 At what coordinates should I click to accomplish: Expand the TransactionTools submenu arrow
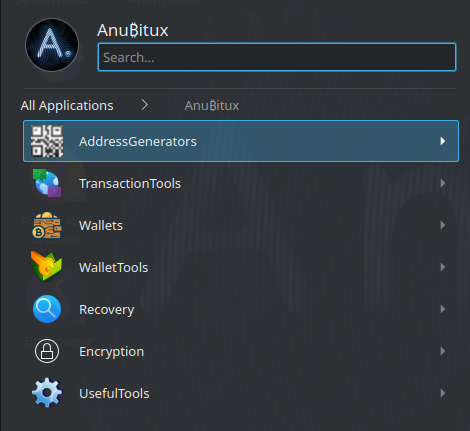[443, 183]
